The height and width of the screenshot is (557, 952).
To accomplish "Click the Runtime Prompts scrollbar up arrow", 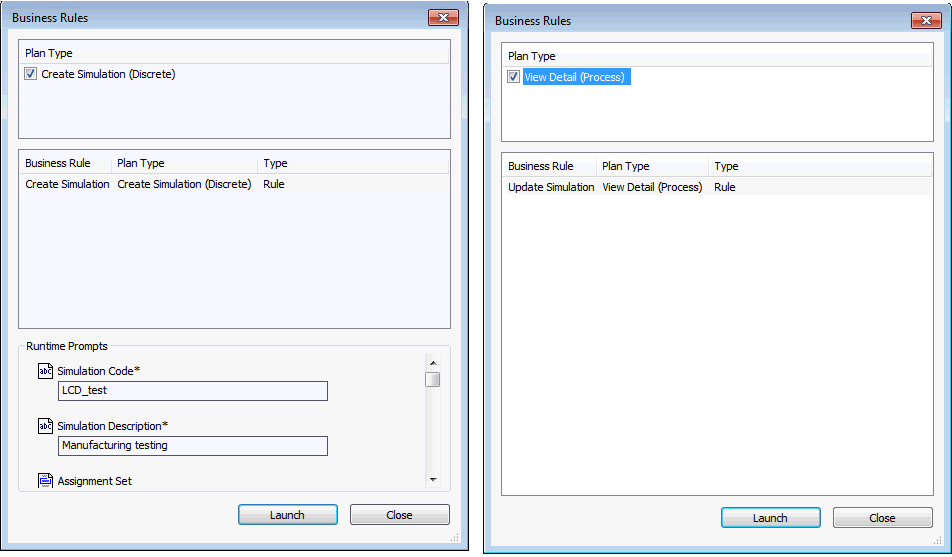I will pos(433,363).
